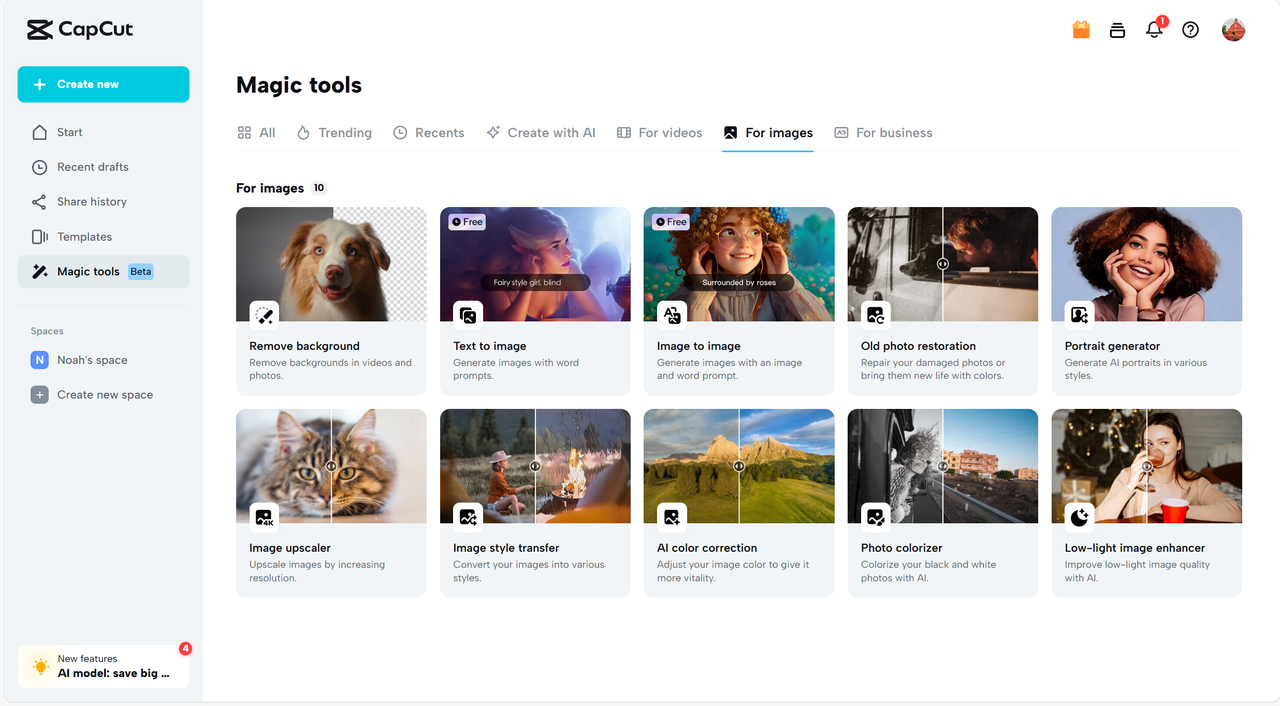Click the Old photo restoration title text
This screenshot has height=706, width=1280.
click(918, 346)
